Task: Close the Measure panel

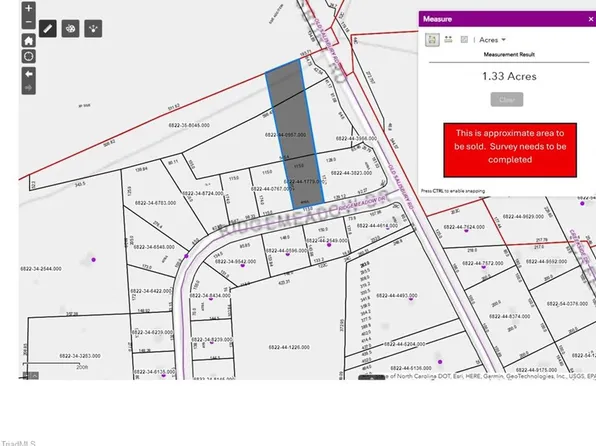Action: tap(591, 19)
